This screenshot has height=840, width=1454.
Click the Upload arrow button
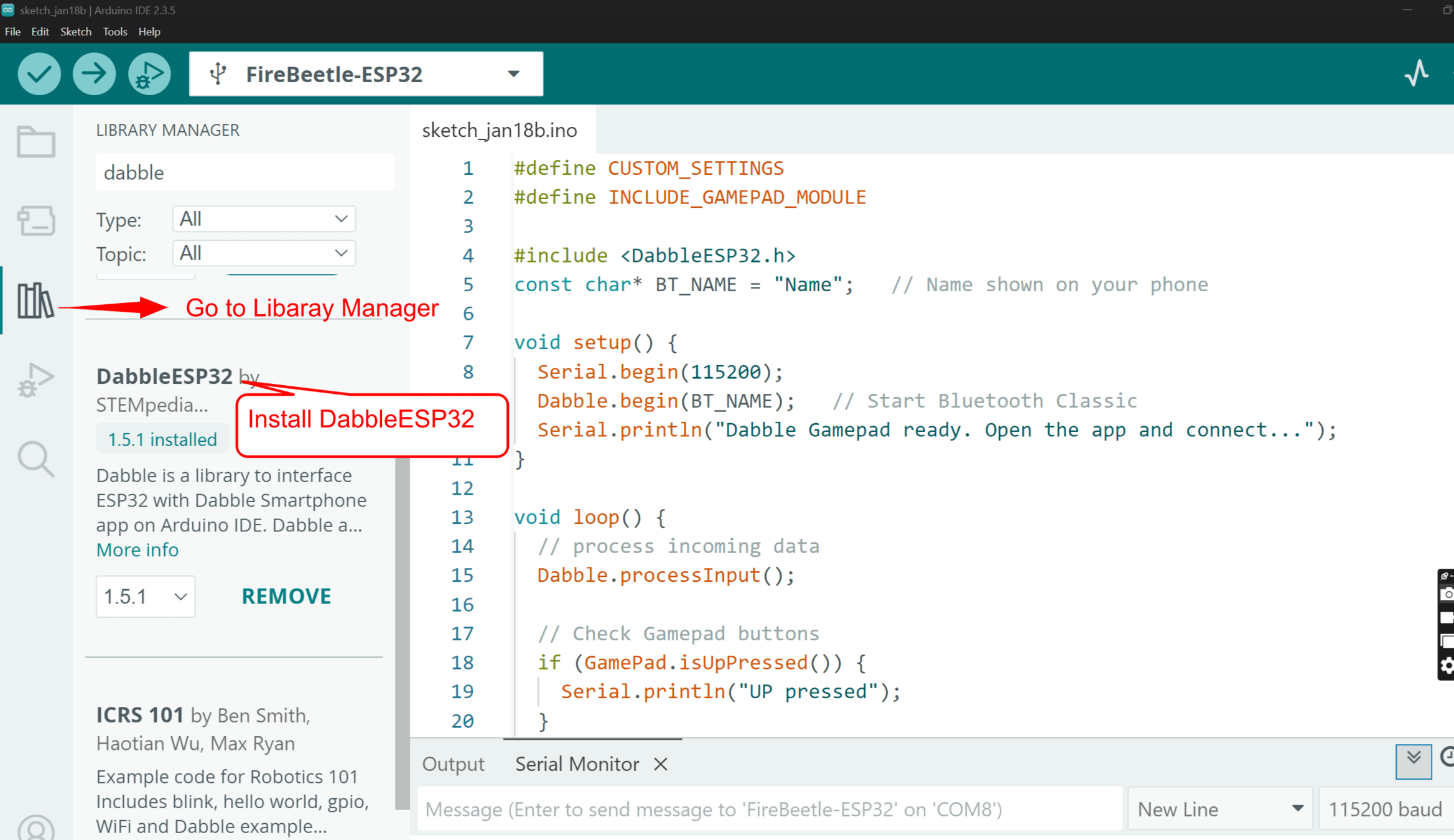94,74
